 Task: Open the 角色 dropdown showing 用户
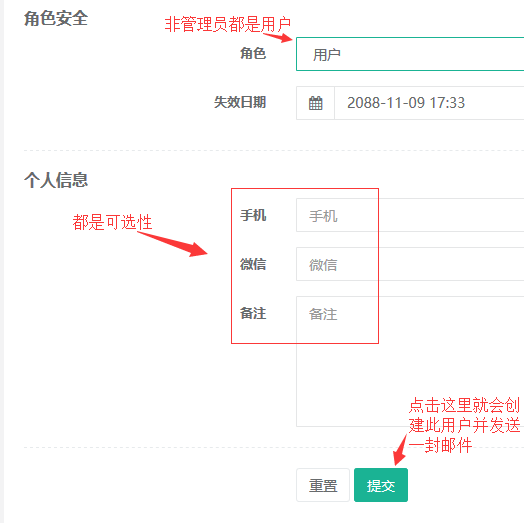click(x=410, y=54)
